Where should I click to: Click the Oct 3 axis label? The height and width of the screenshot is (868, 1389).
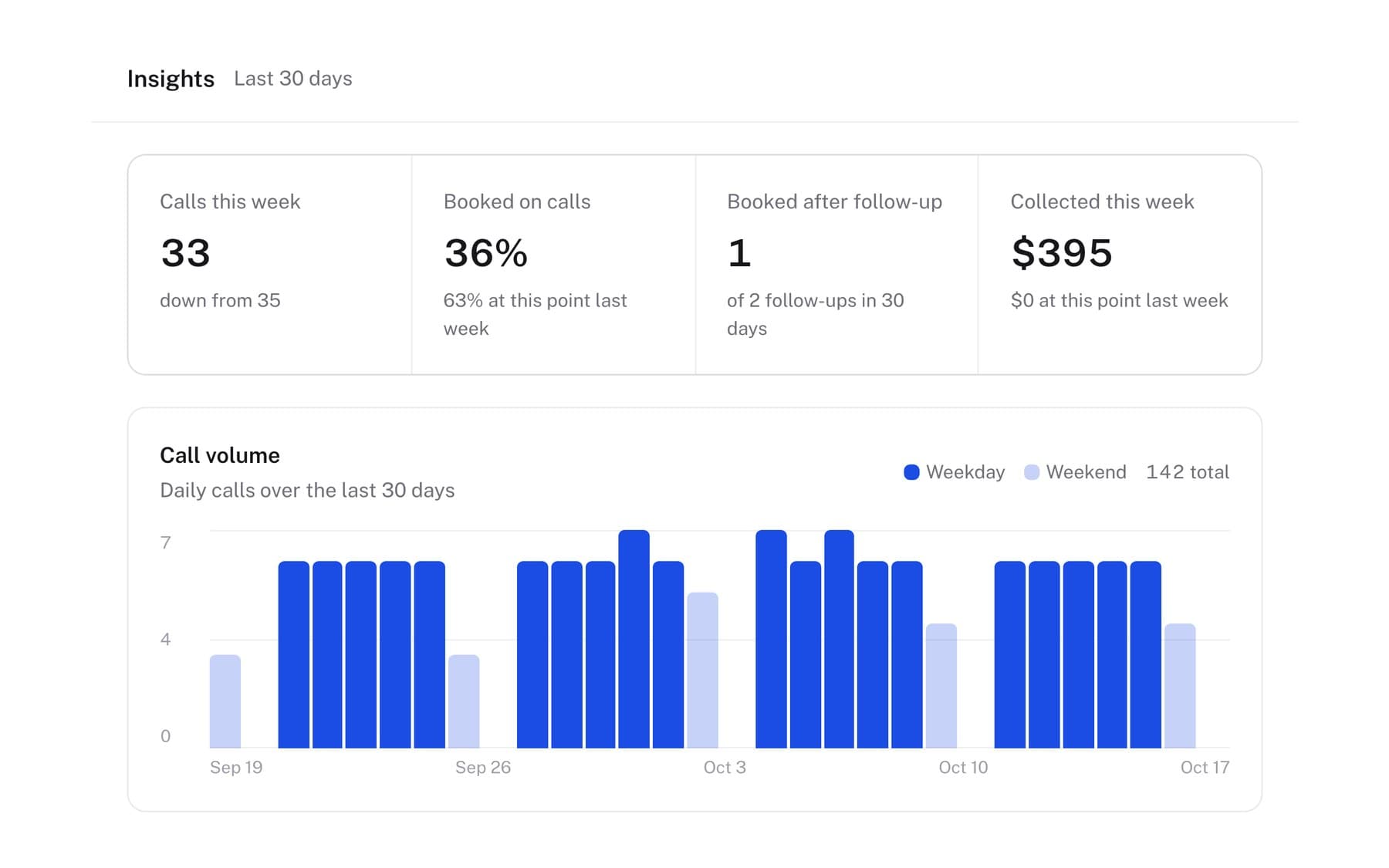(x=725, y=767)
